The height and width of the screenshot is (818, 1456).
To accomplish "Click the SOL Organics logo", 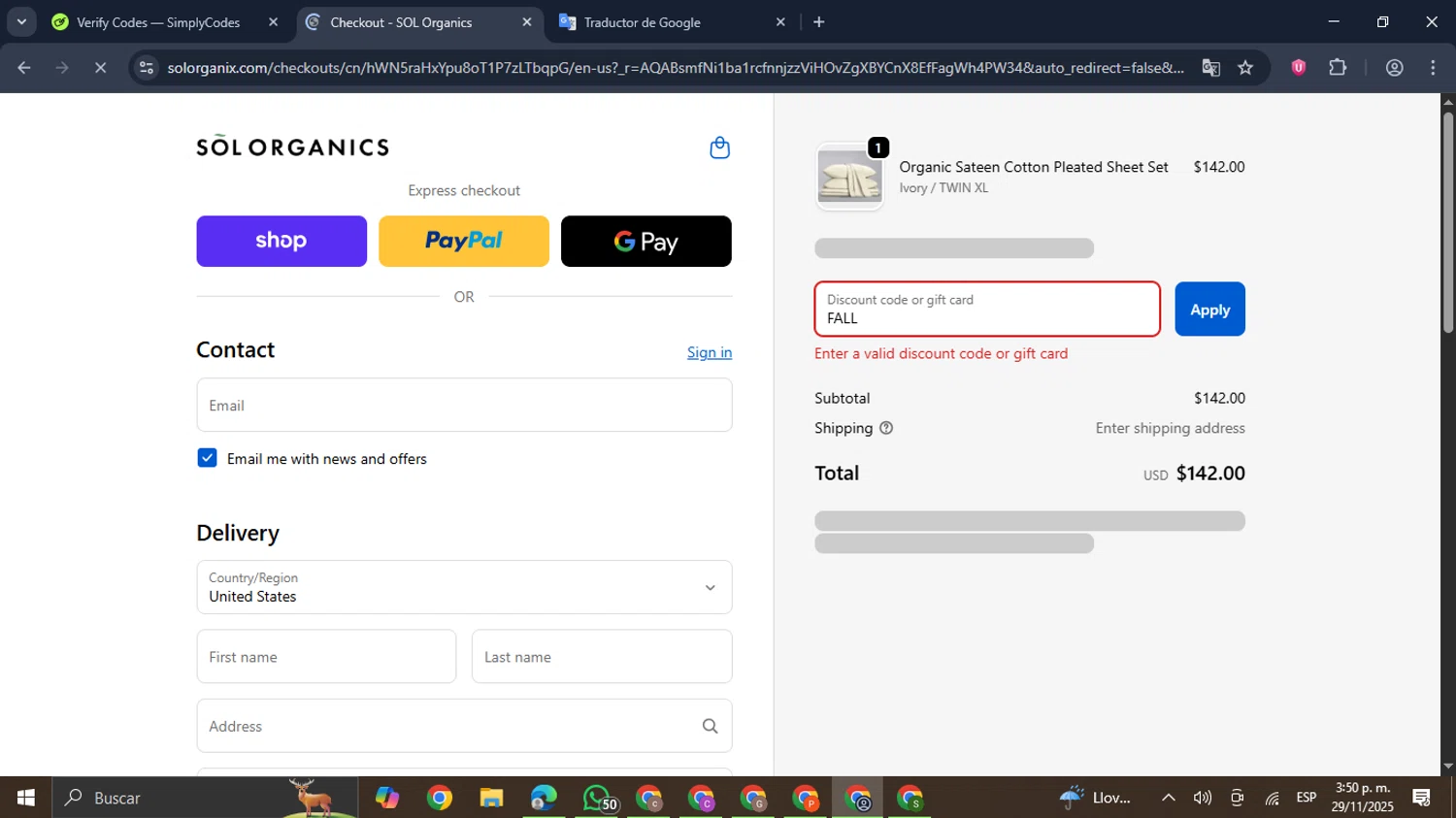I will tap(292, 147).
